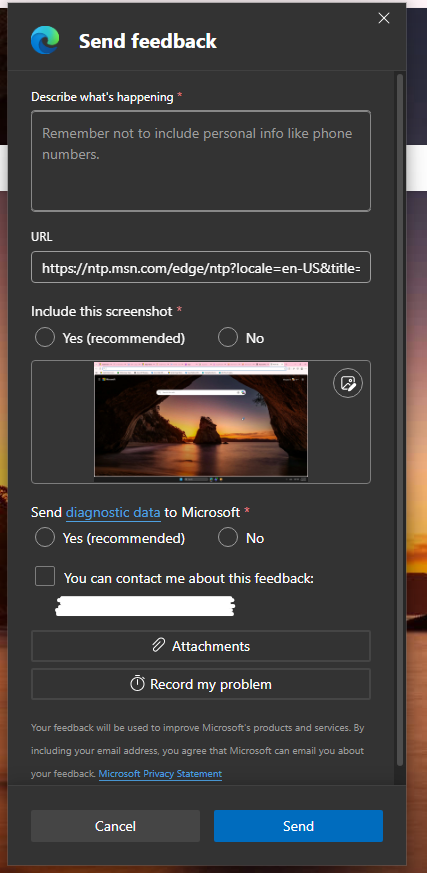Select No for including this screenshot
The height and width of the screenshot is (873, 427).
pos(228,337)
